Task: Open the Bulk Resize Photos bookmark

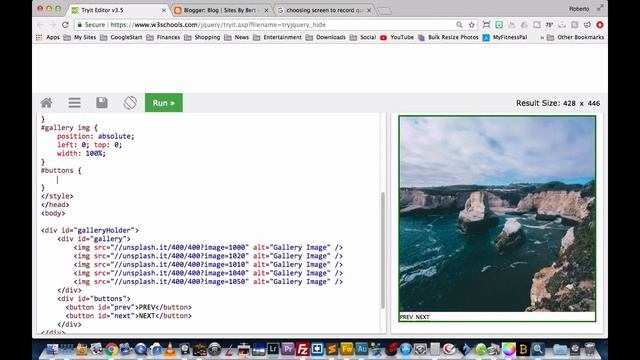Action: click(x=448, y=37)
